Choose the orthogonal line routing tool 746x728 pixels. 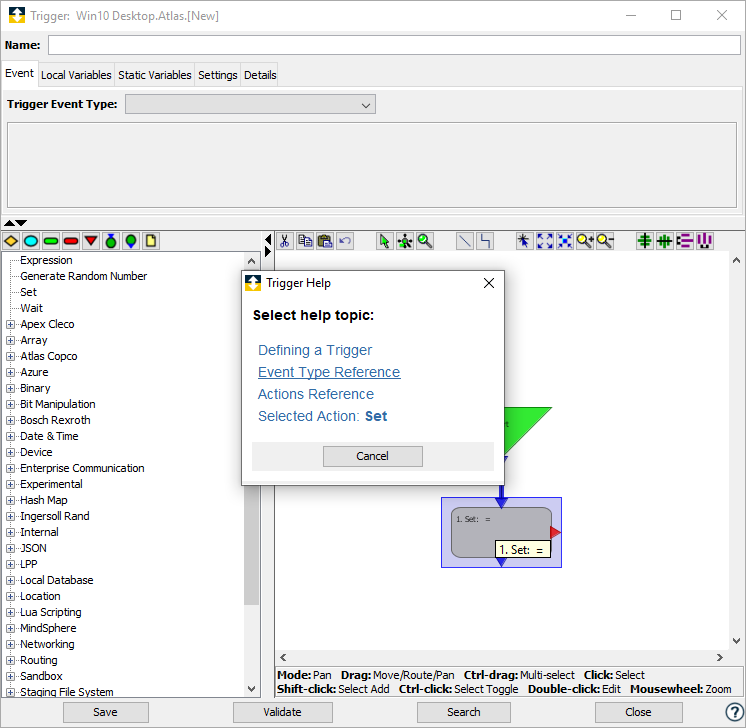485,241
